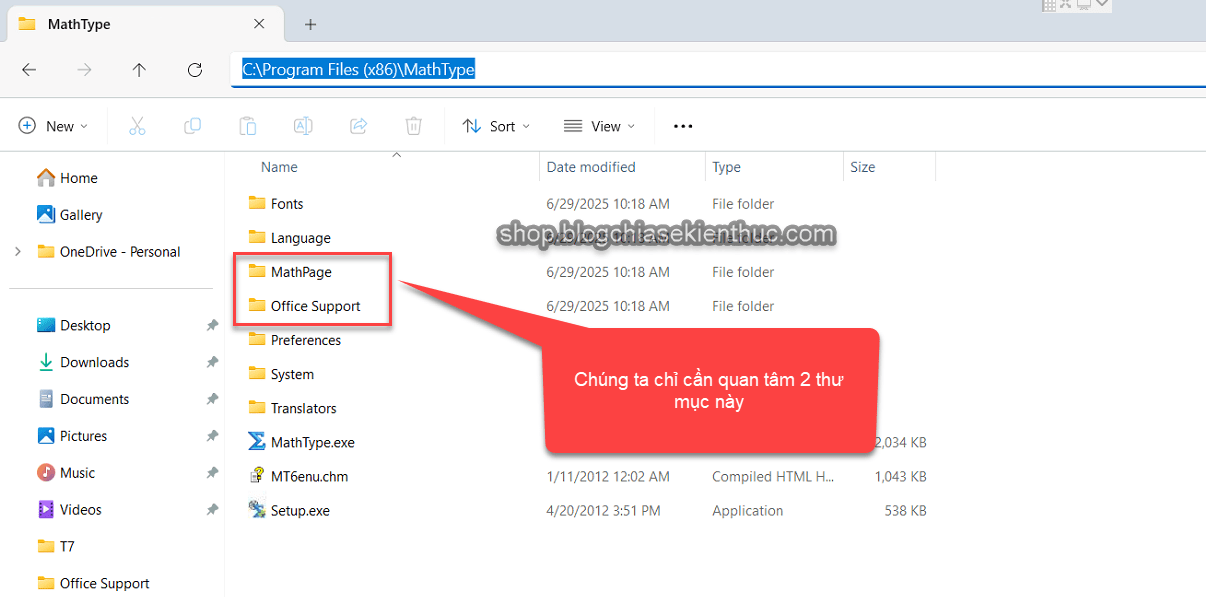Click the MathType.exe sigma icon
1206x597 pixels.
point(257,442)
